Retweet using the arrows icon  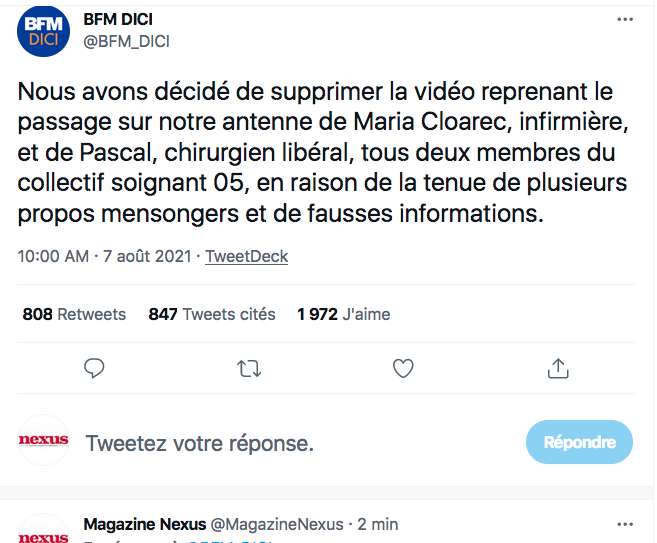tap(249, 369)
